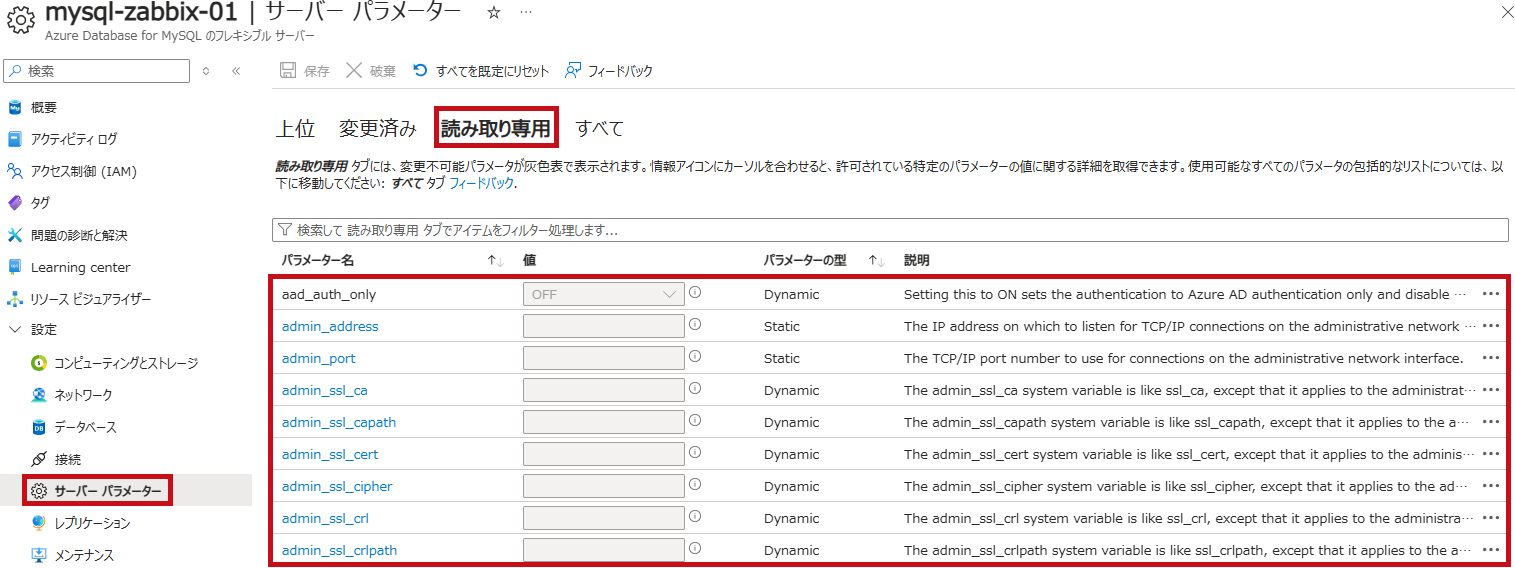This screenshot has width=1515, height=568.
Task: Click info icon for admin_address
Action: pos(695,325)
